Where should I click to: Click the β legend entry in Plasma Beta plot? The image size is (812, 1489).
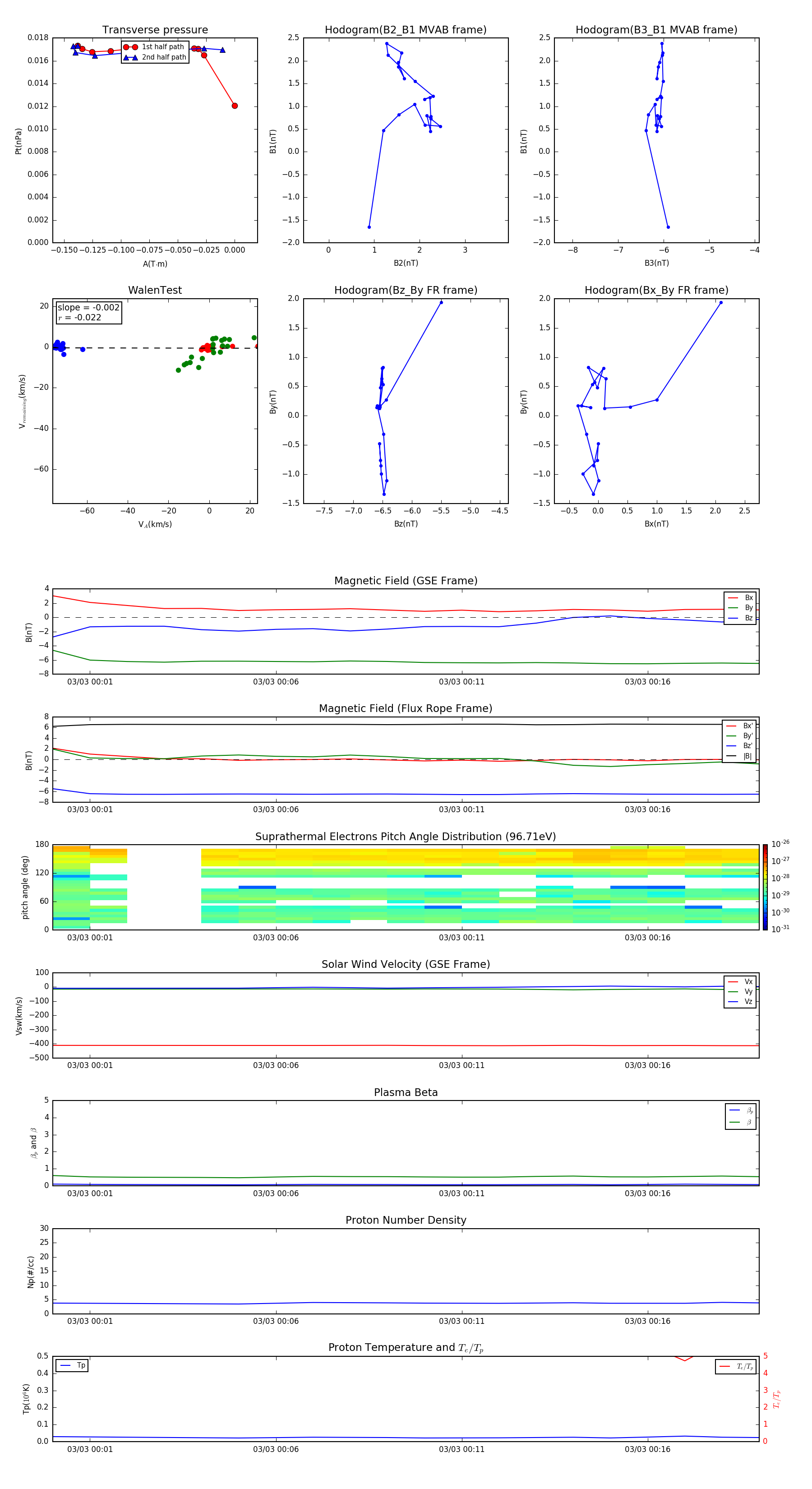741,1123
